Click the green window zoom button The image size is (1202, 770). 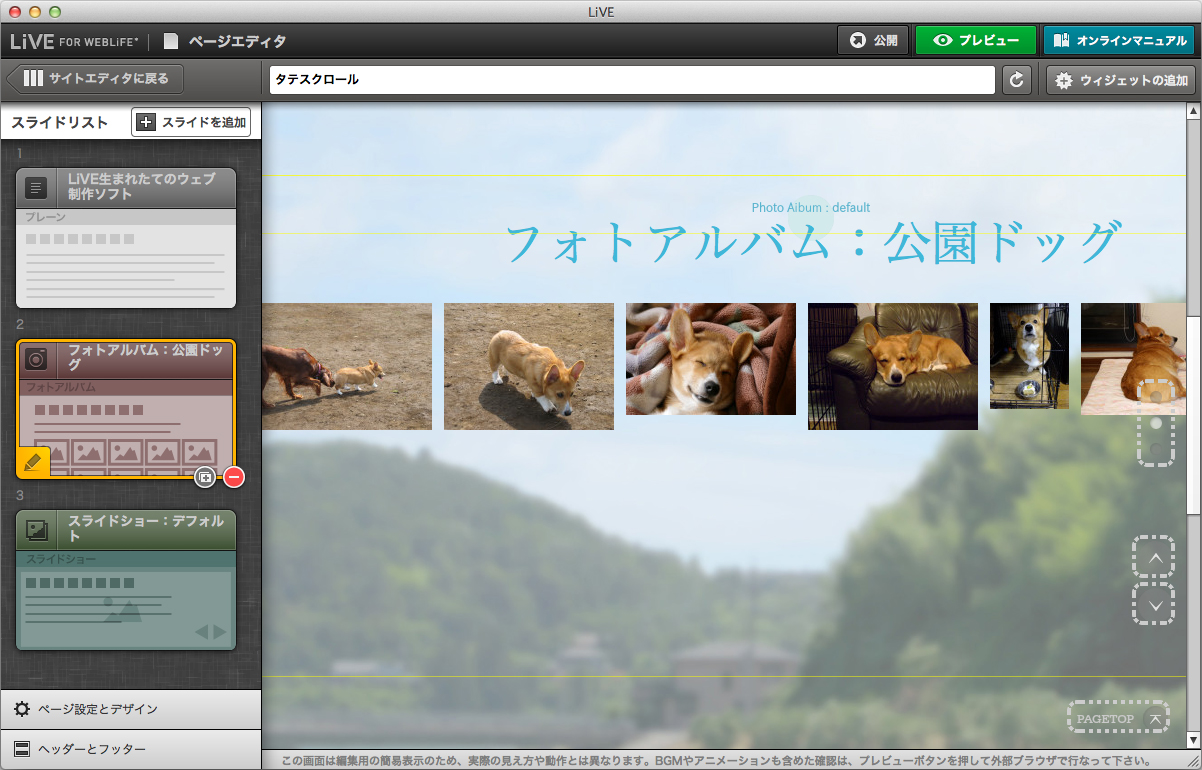(54, 11)
